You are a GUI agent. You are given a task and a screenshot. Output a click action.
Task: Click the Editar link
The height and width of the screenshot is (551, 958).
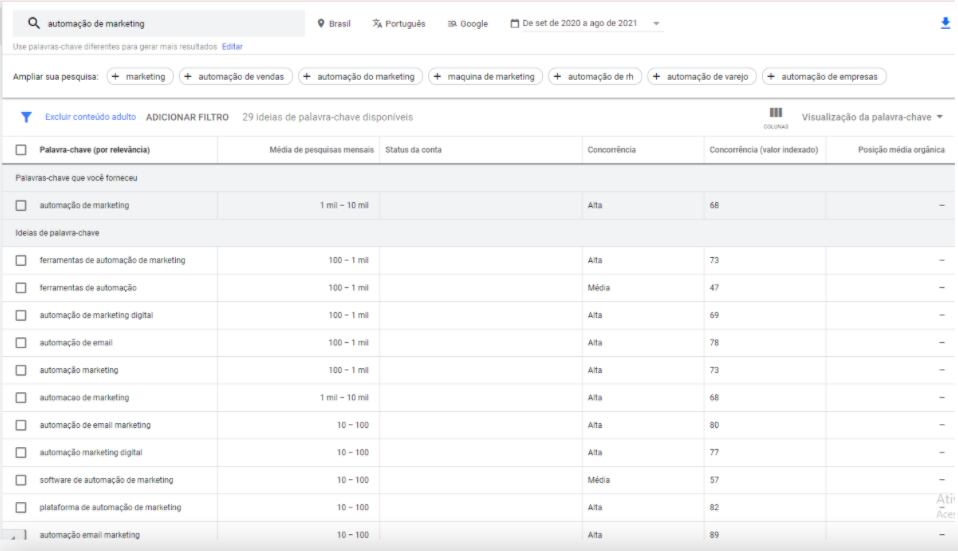pyautogui.click(x=232, y=46)
